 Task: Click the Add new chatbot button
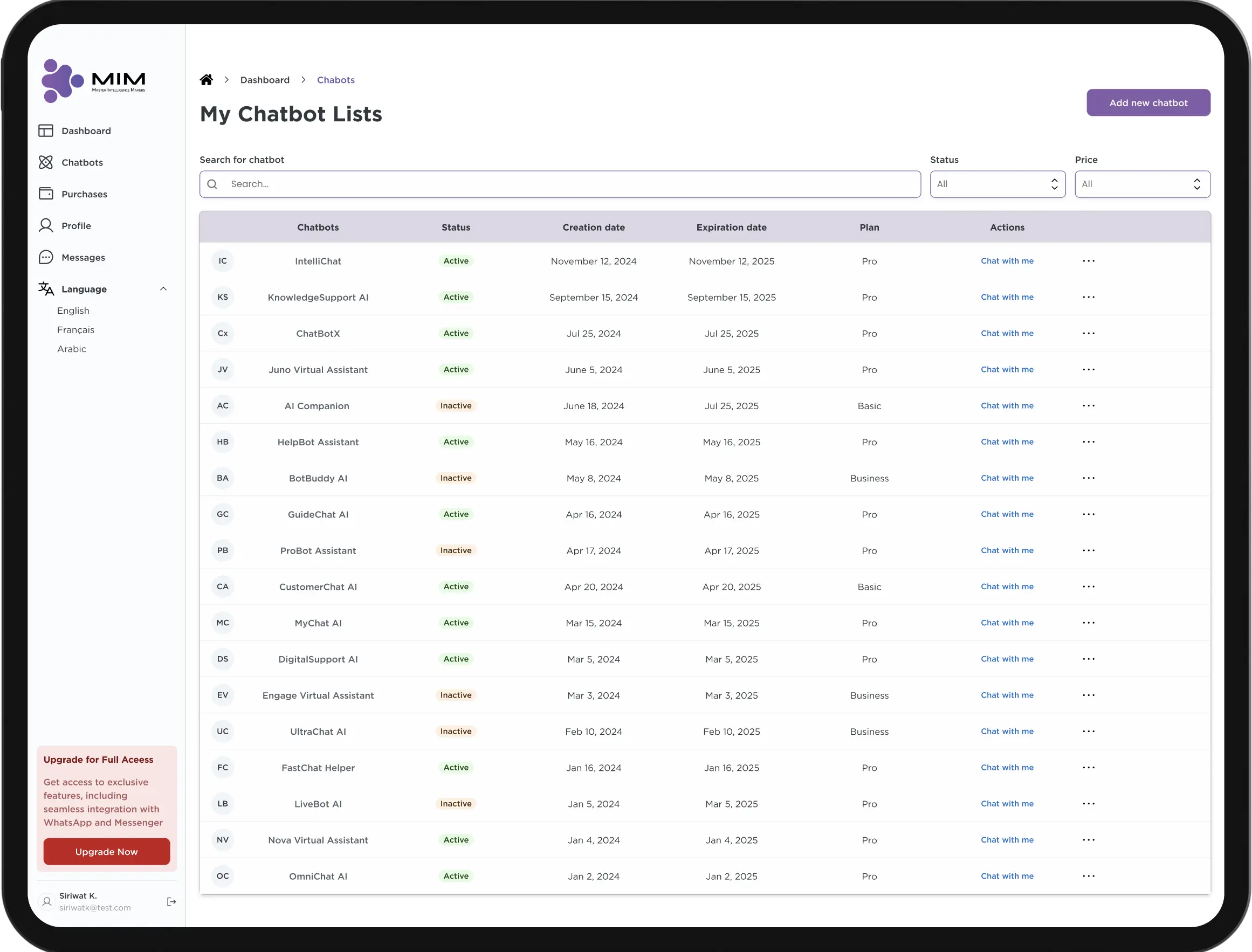[1148, 102]
